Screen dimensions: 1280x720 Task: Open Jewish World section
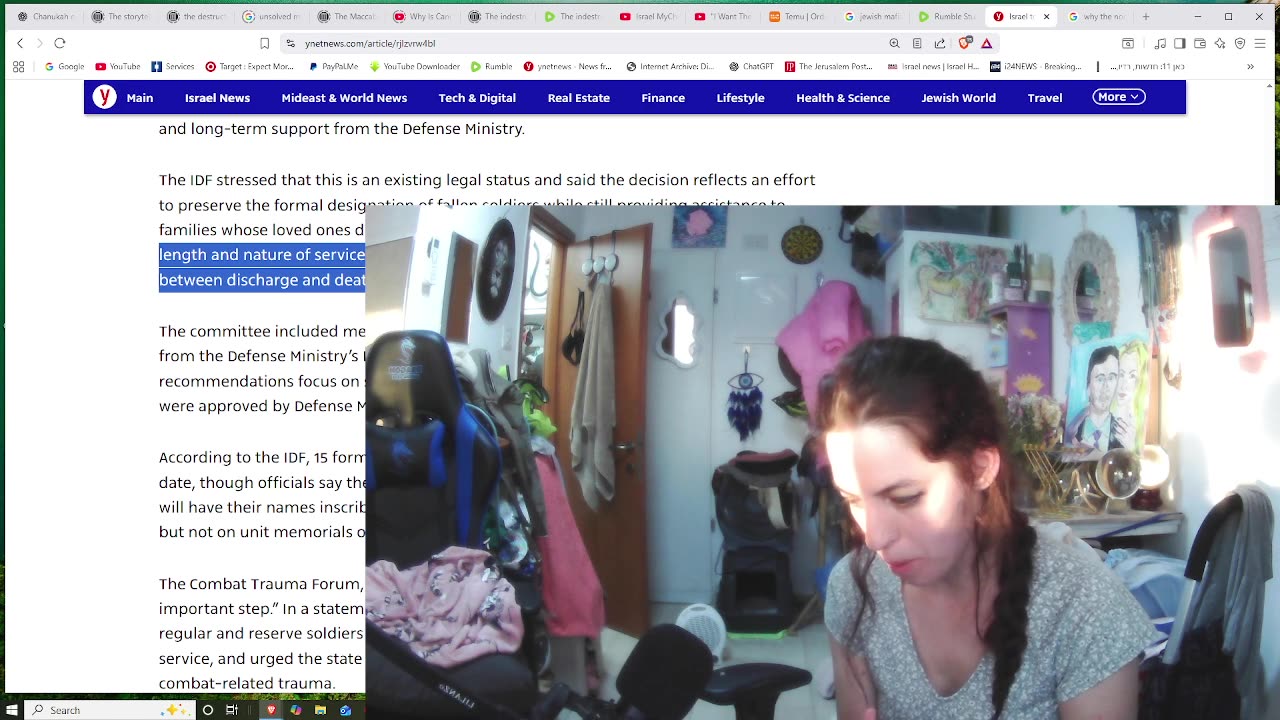958,98
